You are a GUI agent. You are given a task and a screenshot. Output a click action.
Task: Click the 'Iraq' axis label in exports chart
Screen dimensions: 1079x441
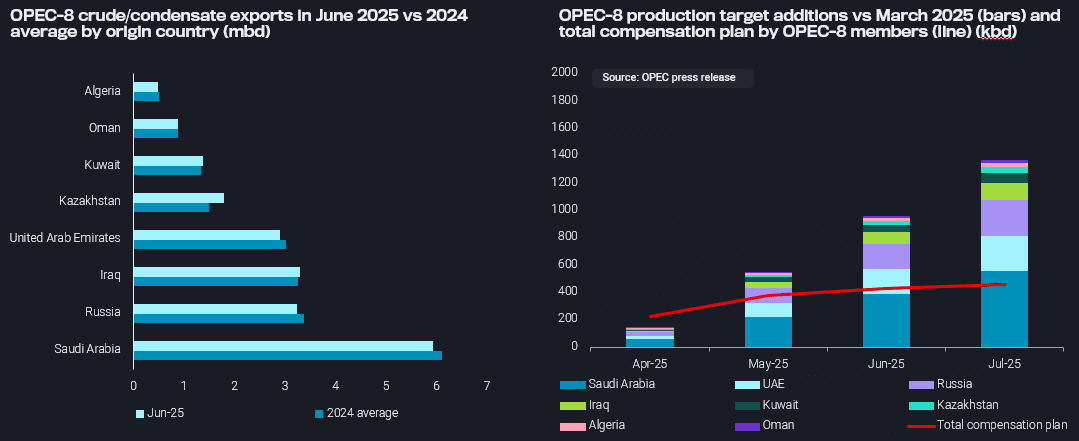pyautogui.click(x=110, y=275)
